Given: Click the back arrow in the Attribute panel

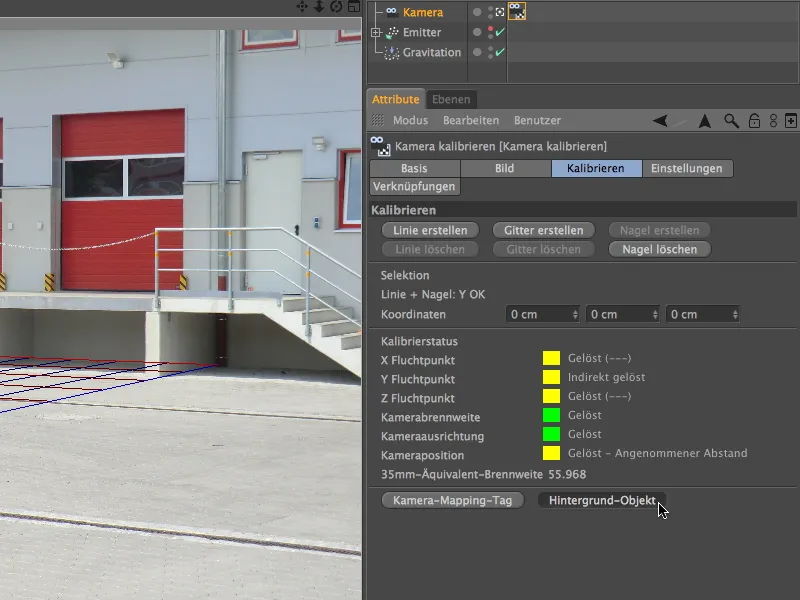Looking at the screenshot, I should click(x=659, y=121).
